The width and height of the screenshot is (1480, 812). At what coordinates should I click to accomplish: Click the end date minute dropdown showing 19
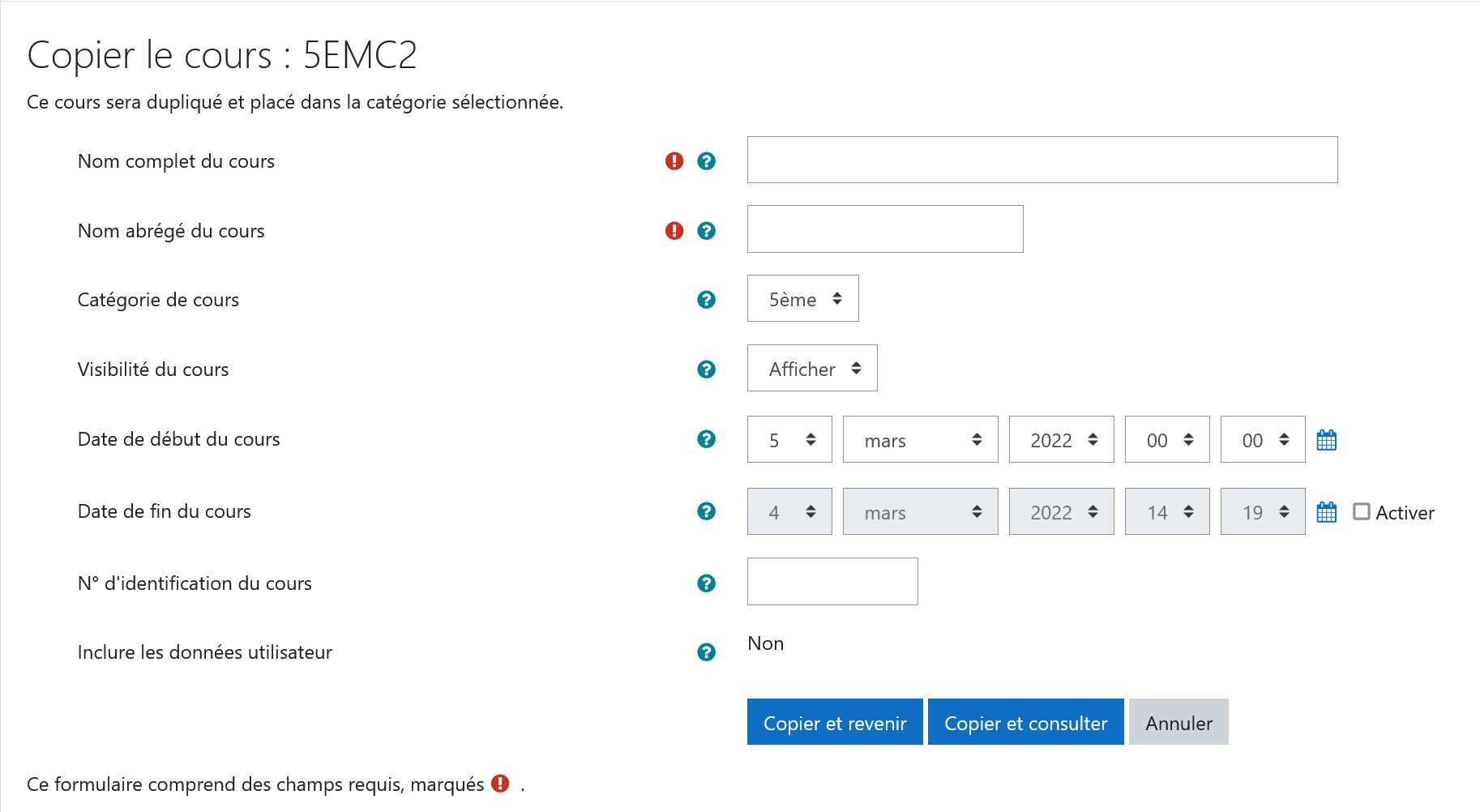click(x=1263, y=511)
